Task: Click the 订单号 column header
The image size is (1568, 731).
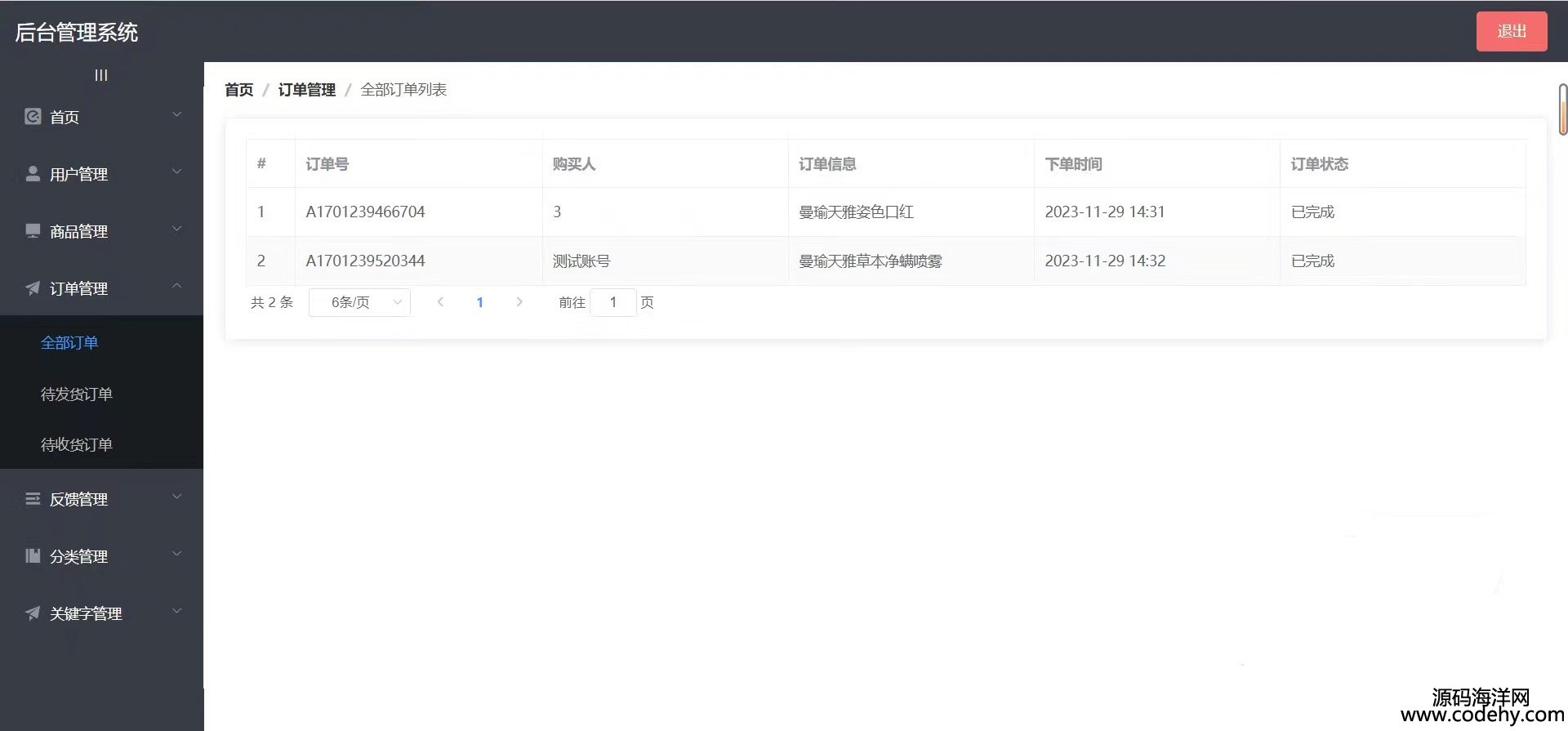Action: (327, 164)
